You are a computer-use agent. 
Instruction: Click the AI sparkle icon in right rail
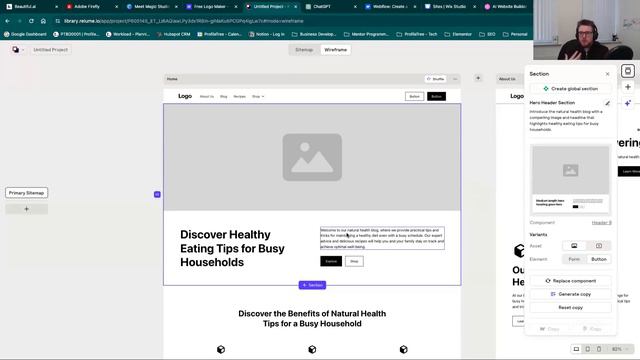pyautogui.click(x=628, y=103)
